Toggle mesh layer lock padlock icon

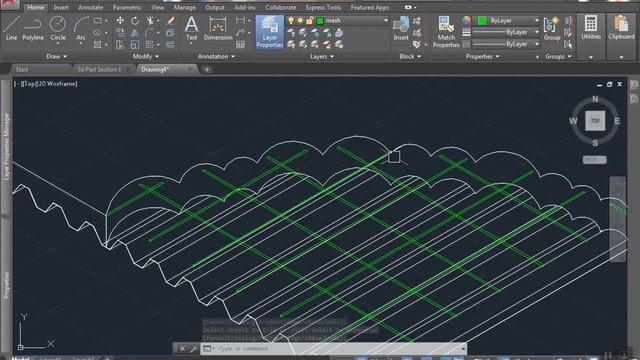[310, 20]
